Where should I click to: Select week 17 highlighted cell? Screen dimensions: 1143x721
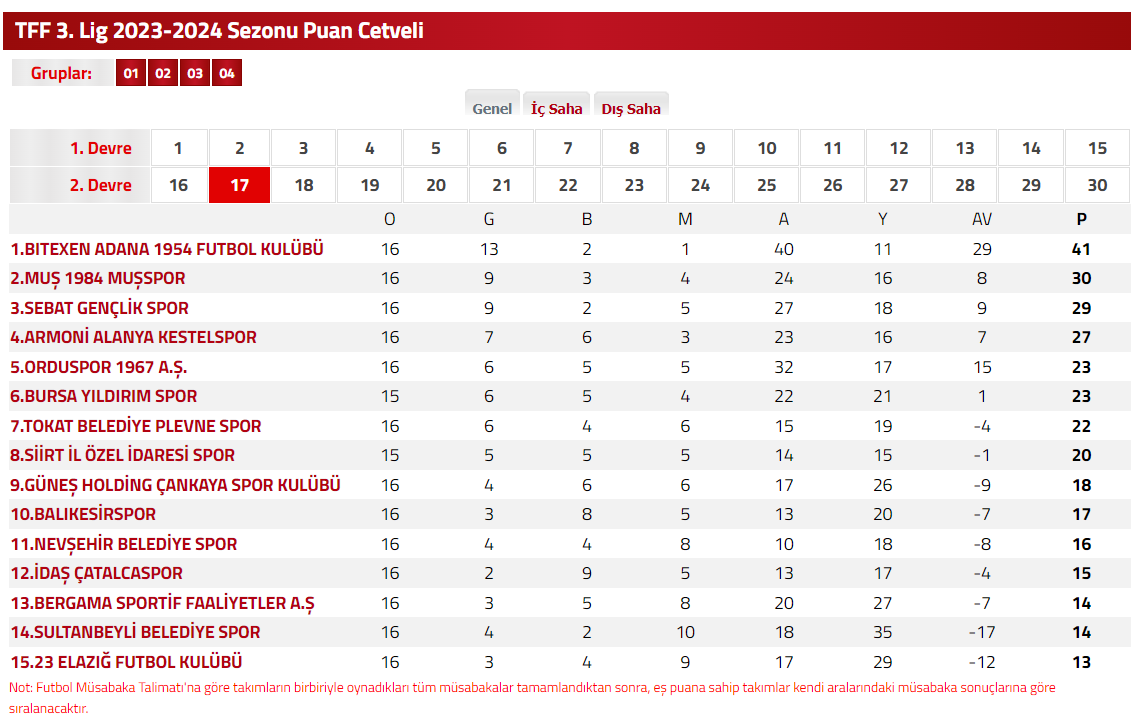240,185
